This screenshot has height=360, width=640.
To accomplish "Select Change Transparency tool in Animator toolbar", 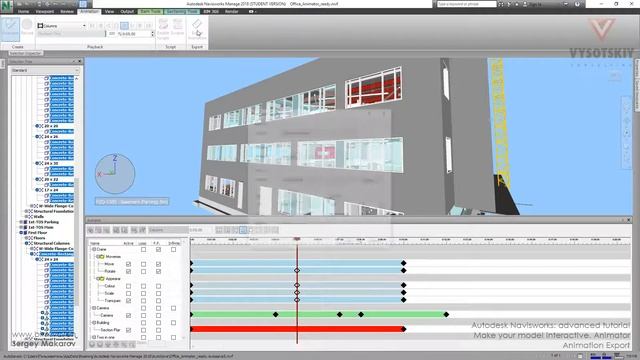I will 124,230.
